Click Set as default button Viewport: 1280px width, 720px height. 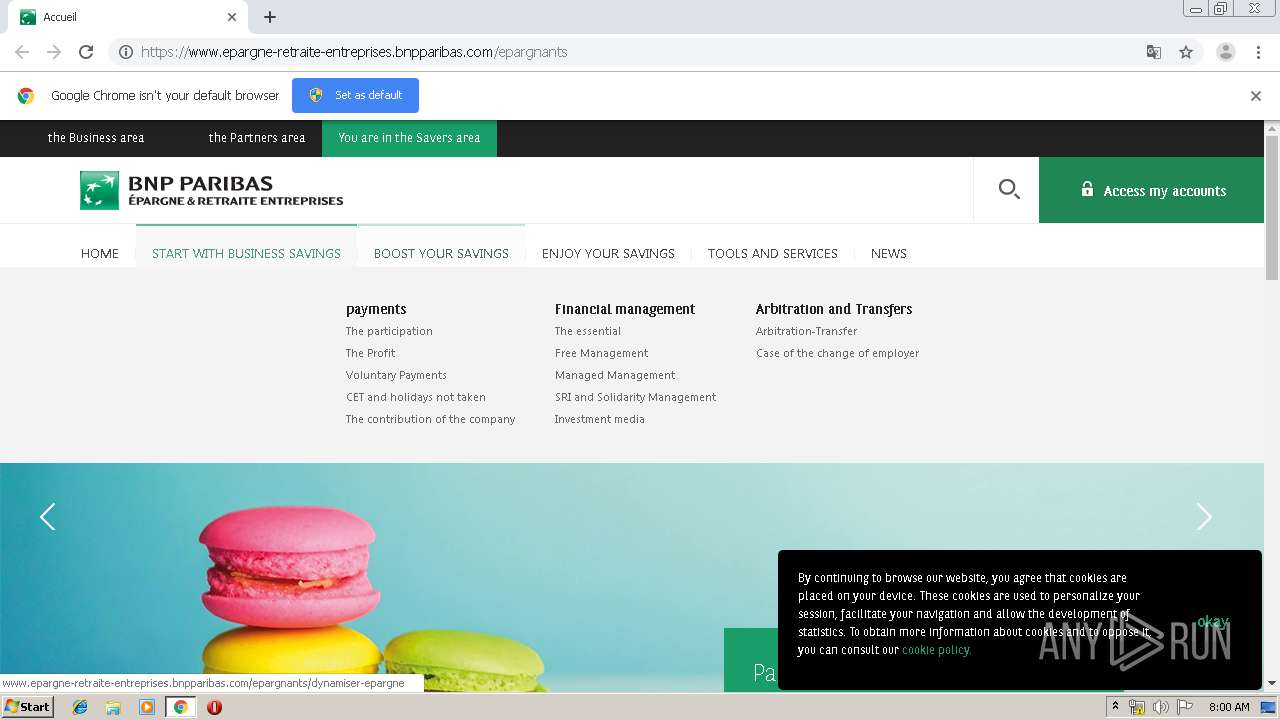coord(355,95)
